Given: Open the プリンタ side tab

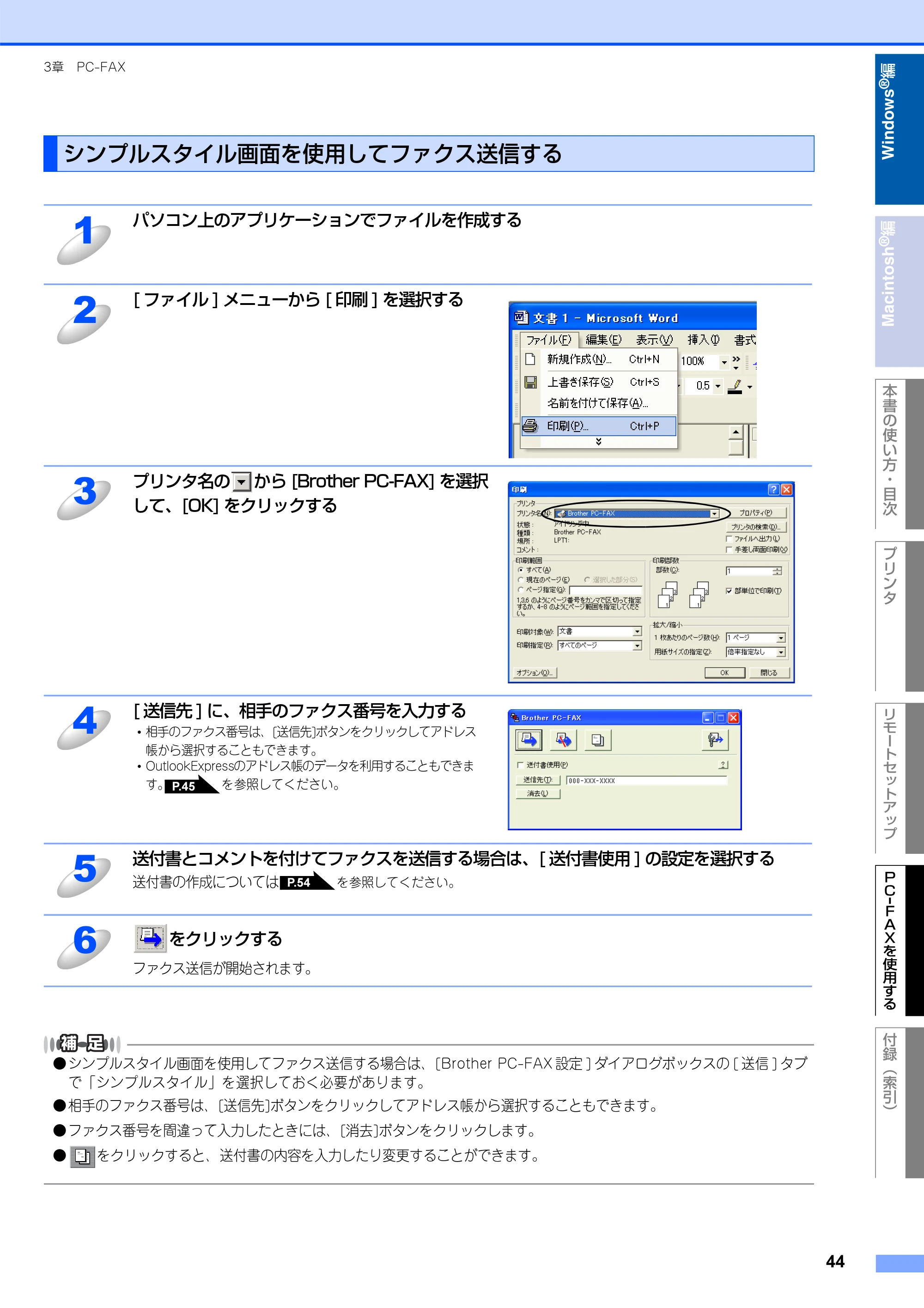Looking at the screenshot, I should (899, 616).
